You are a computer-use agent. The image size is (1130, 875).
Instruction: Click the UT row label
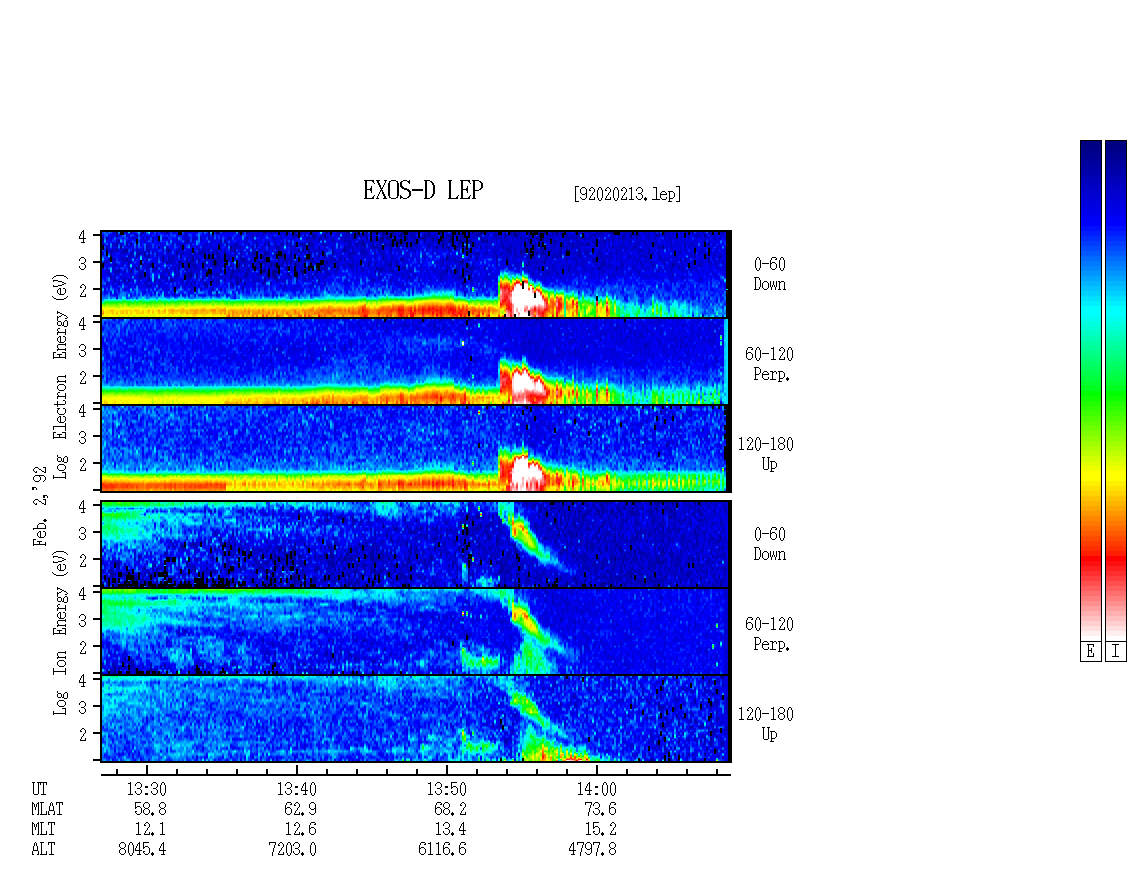(x=39, y=789)
